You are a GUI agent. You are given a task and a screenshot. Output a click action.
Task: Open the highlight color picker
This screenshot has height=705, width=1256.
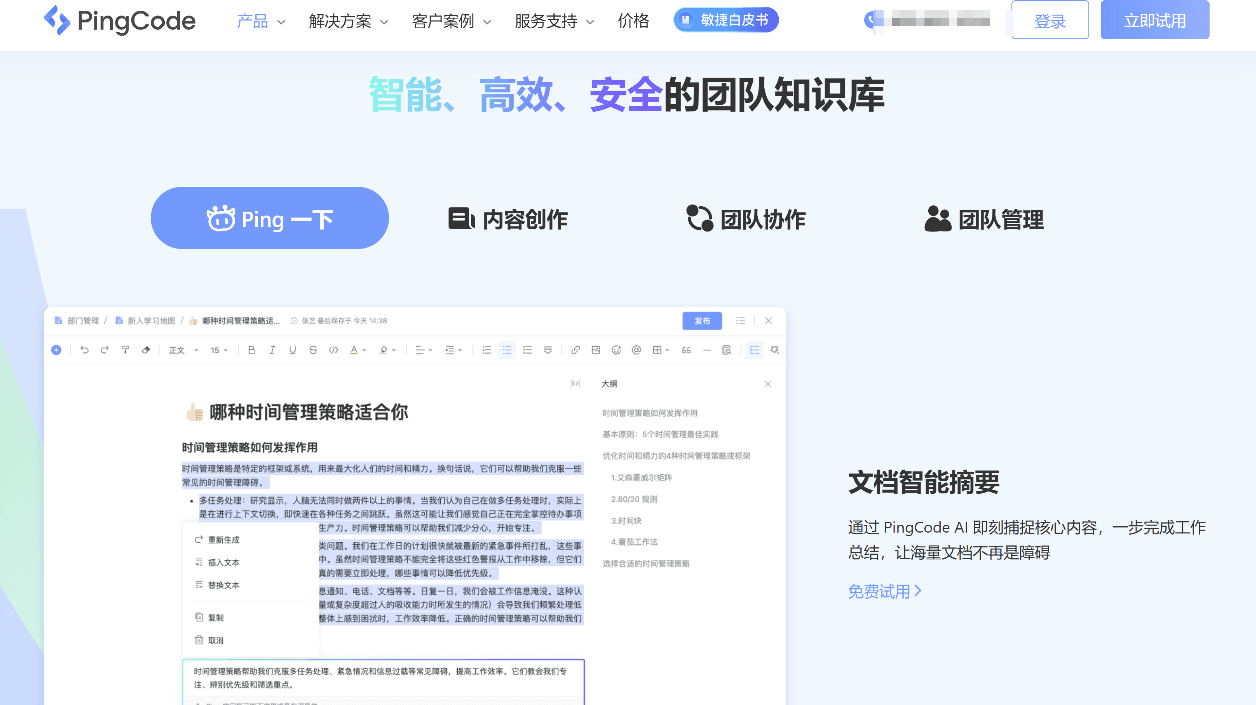coord(386,350)
